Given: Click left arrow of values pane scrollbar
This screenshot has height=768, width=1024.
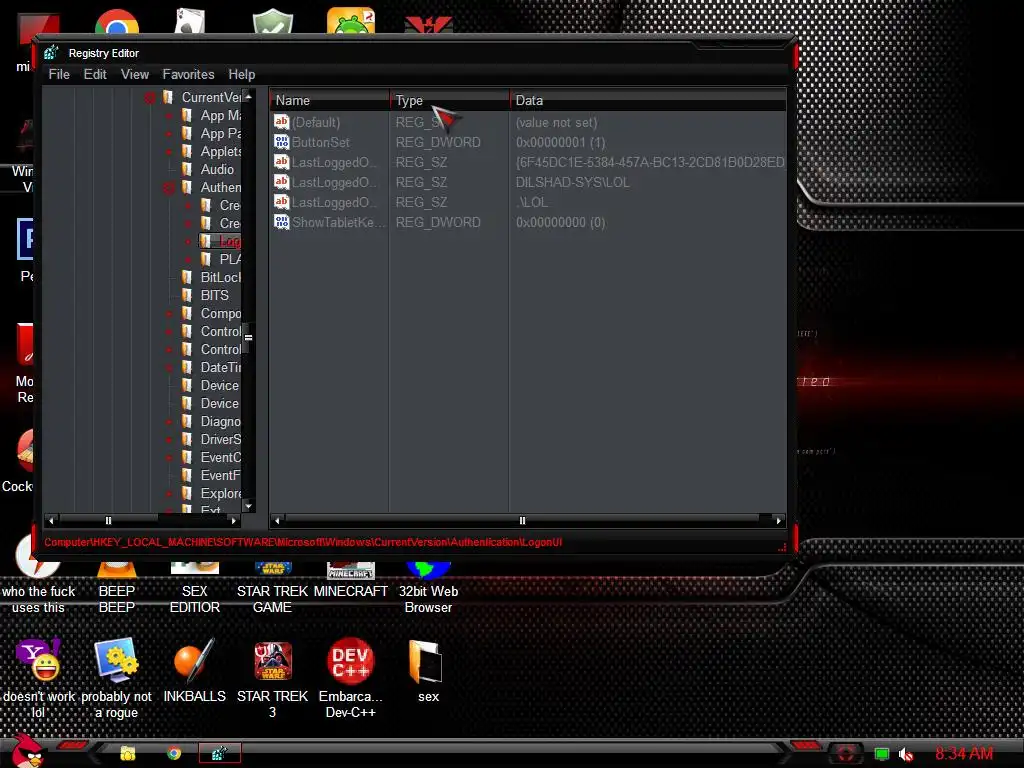Looking at the screenshot, I should click(x=277, y=520).
